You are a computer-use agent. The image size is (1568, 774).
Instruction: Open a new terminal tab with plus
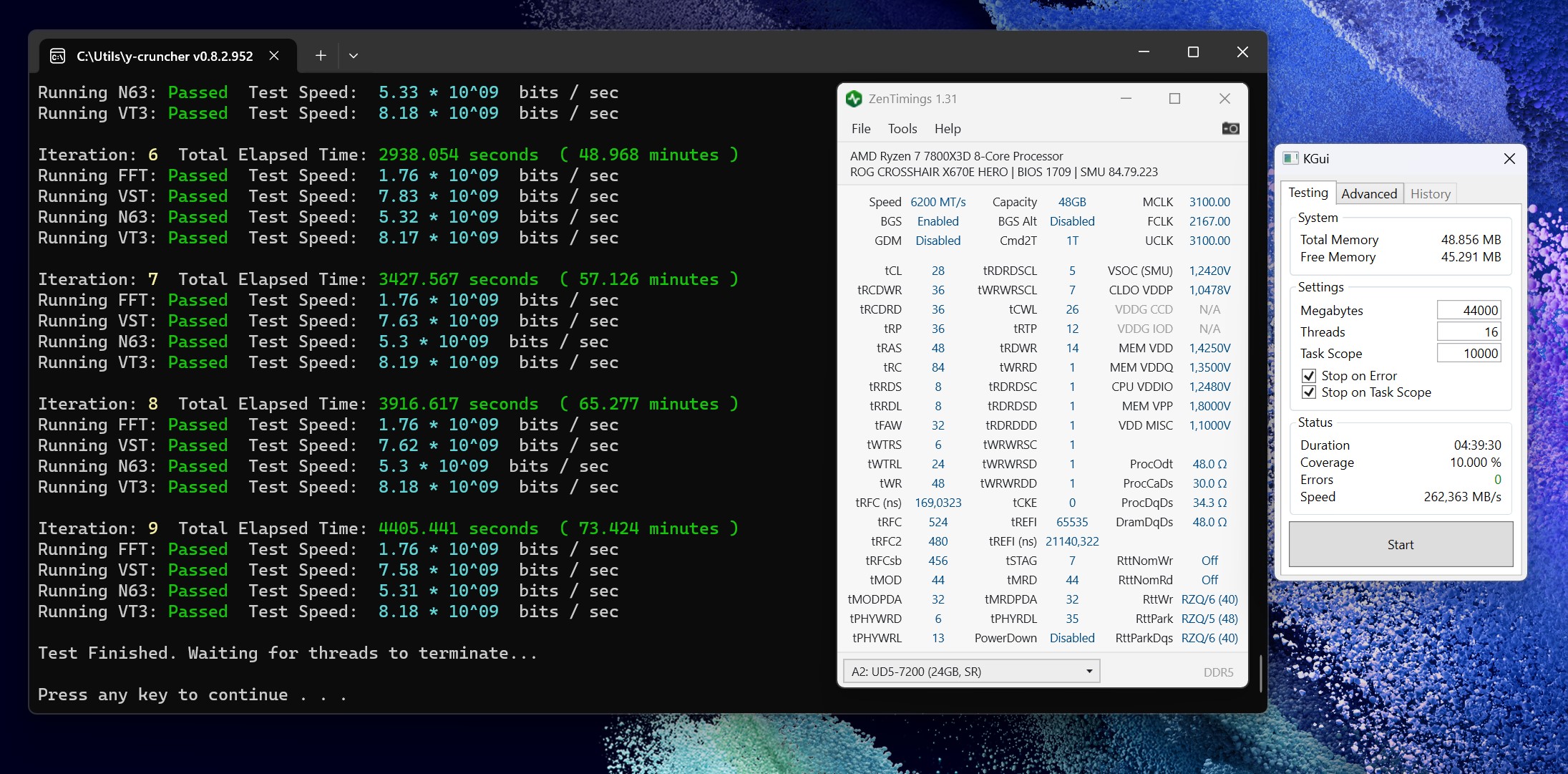tap(321, 56)
